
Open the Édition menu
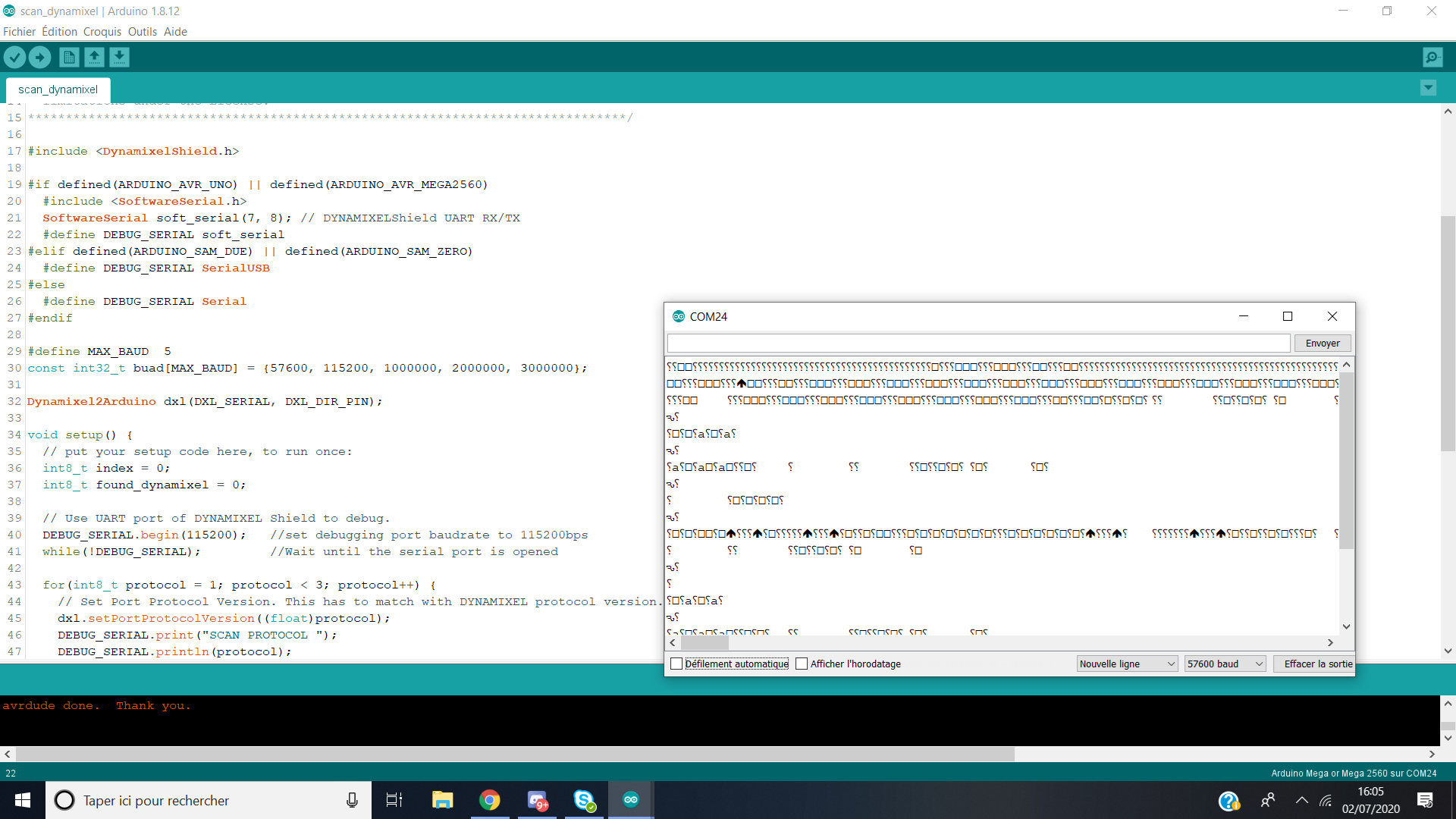(x=59, y=32)
